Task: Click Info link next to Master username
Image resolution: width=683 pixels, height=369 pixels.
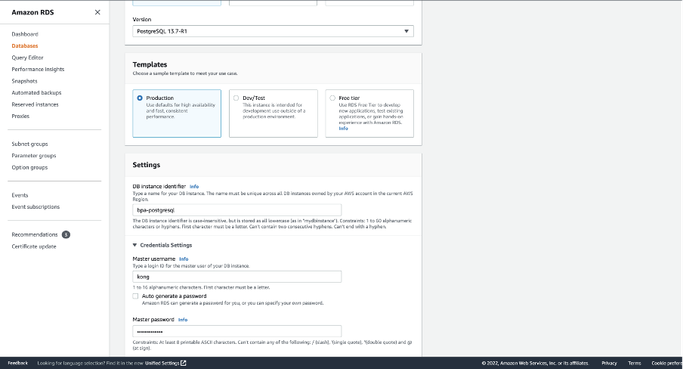Action: pos(184,259)
